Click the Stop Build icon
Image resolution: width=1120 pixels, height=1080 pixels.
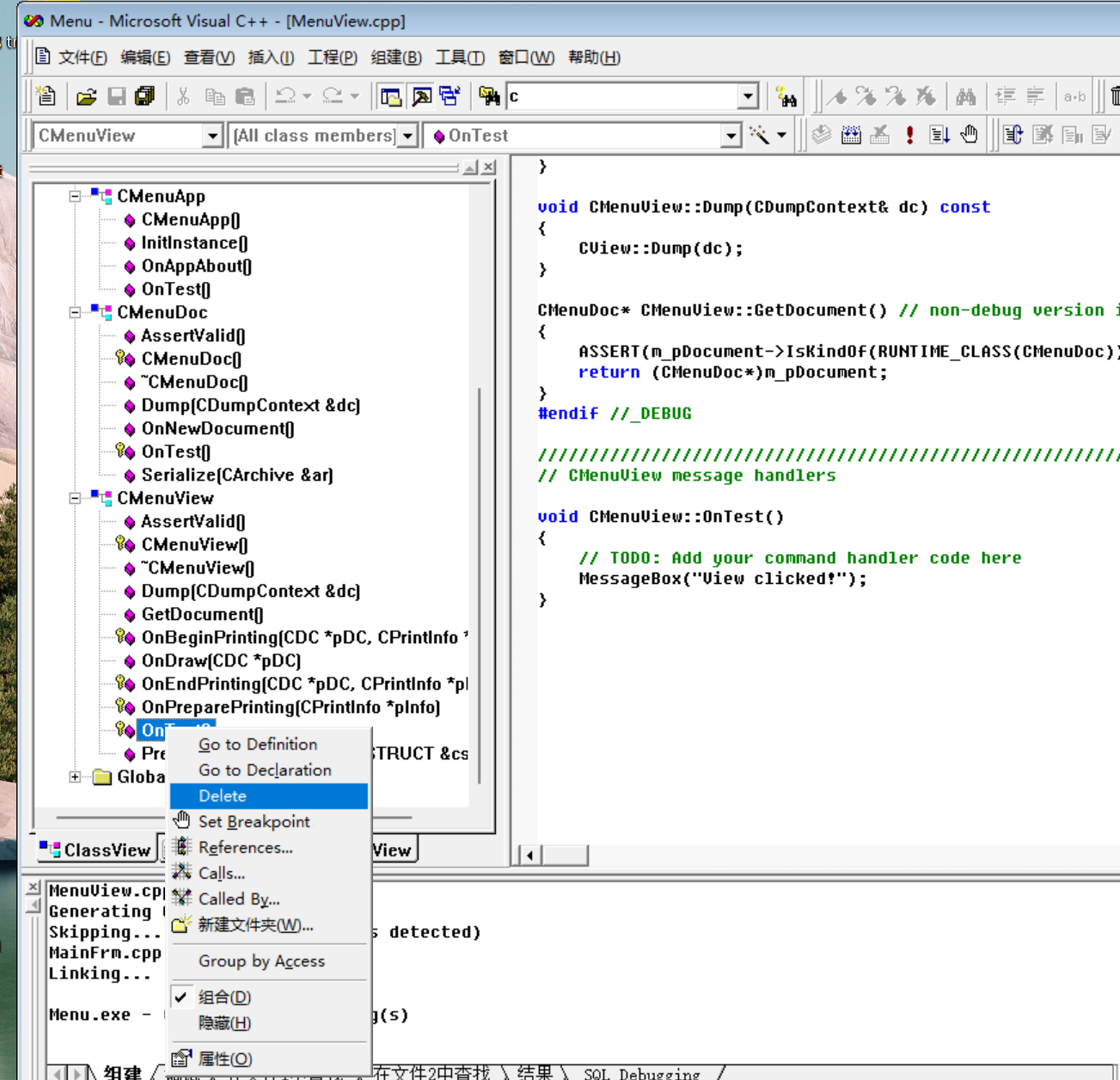coord(879,135)
